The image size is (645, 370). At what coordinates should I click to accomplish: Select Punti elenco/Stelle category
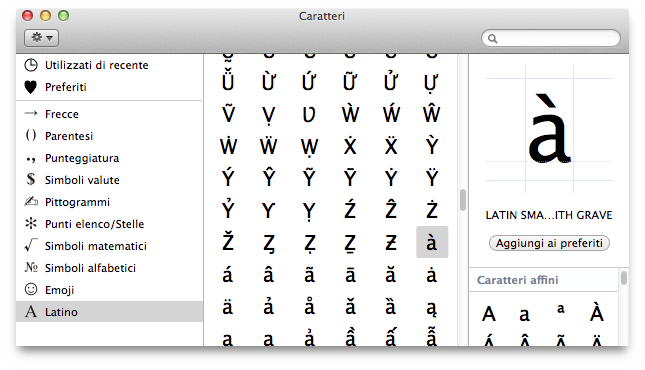tap(109, 224)
